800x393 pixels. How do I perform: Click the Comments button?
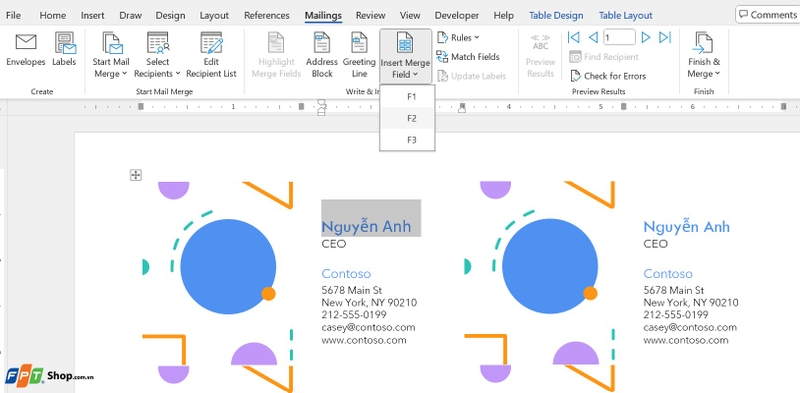(x=767, y=14)
